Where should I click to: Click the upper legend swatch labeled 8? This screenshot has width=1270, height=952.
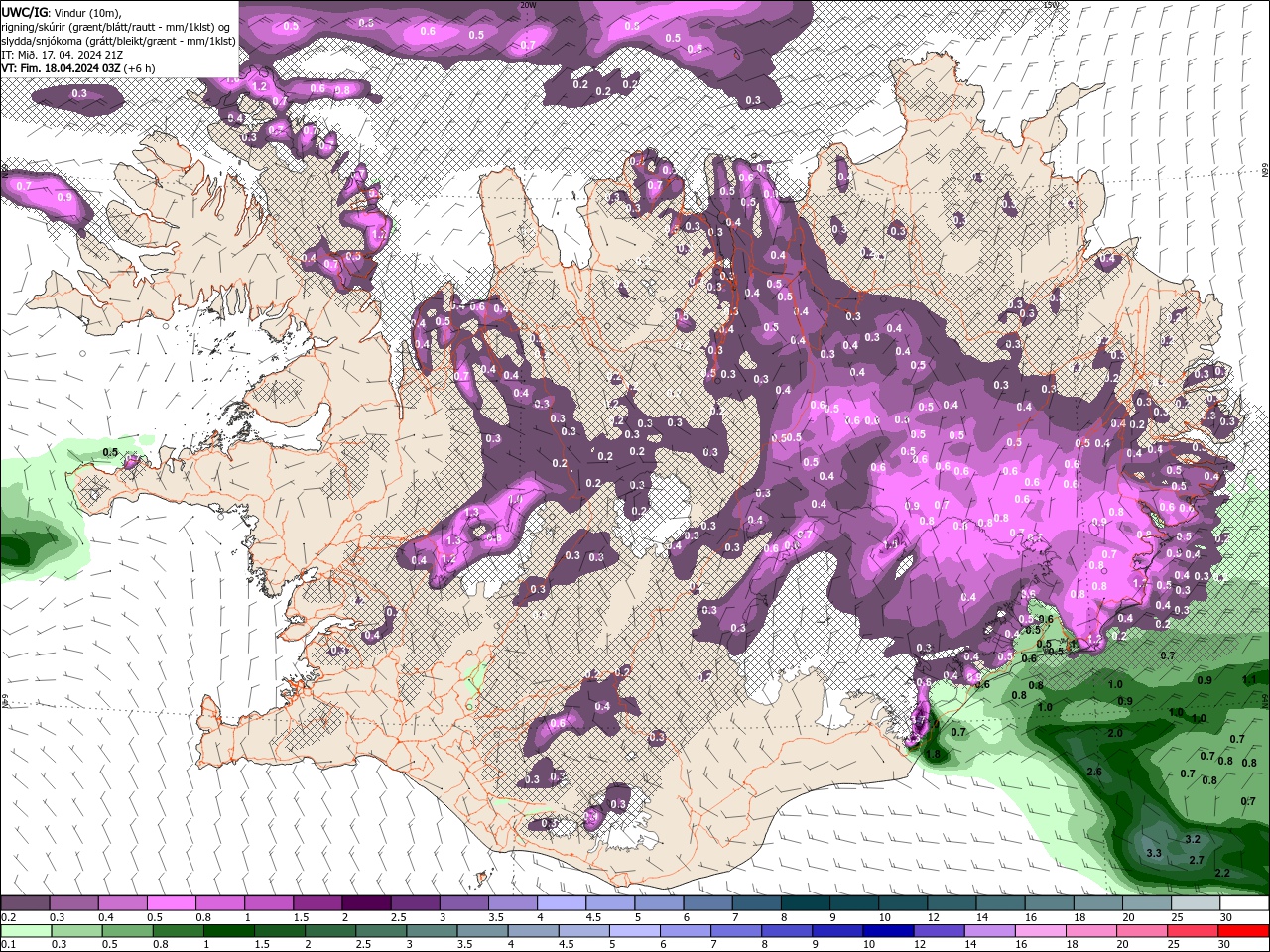[806, 902]
